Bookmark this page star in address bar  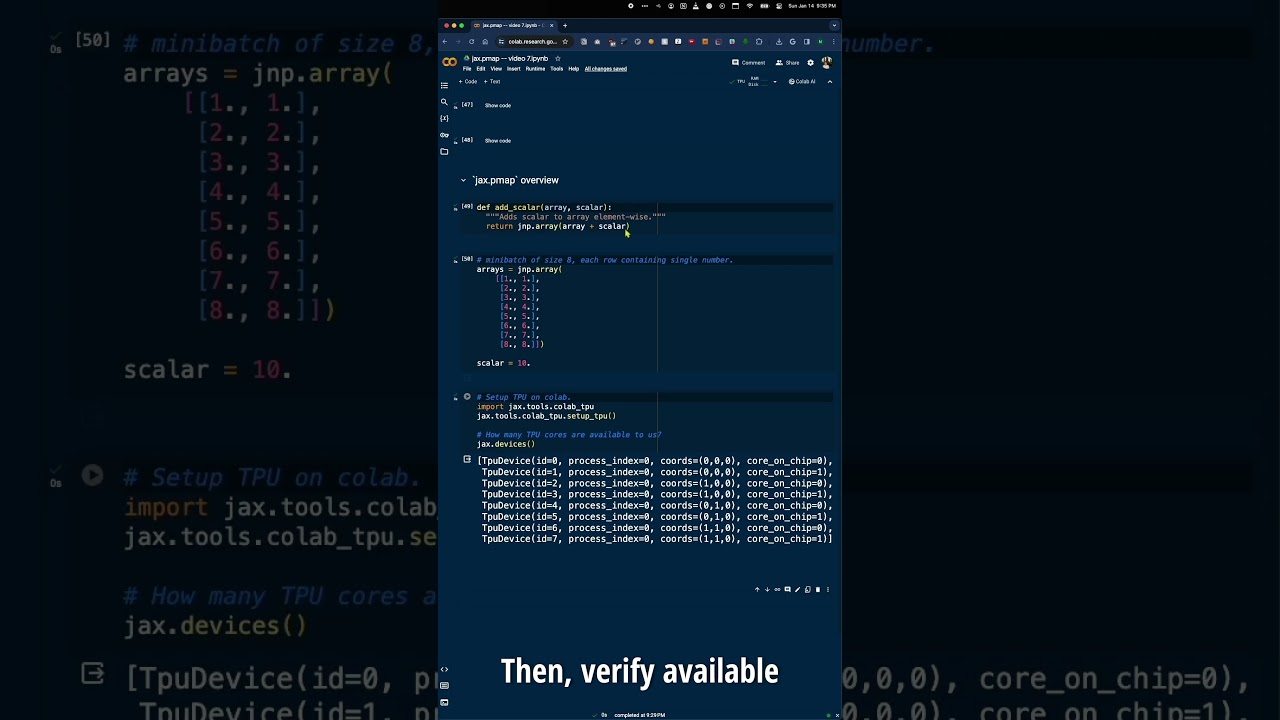[565, 42]
